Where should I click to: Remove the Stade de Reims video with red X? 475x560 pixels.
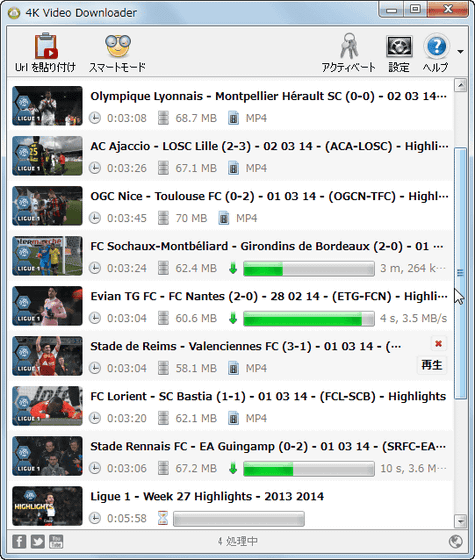point(439,344)
